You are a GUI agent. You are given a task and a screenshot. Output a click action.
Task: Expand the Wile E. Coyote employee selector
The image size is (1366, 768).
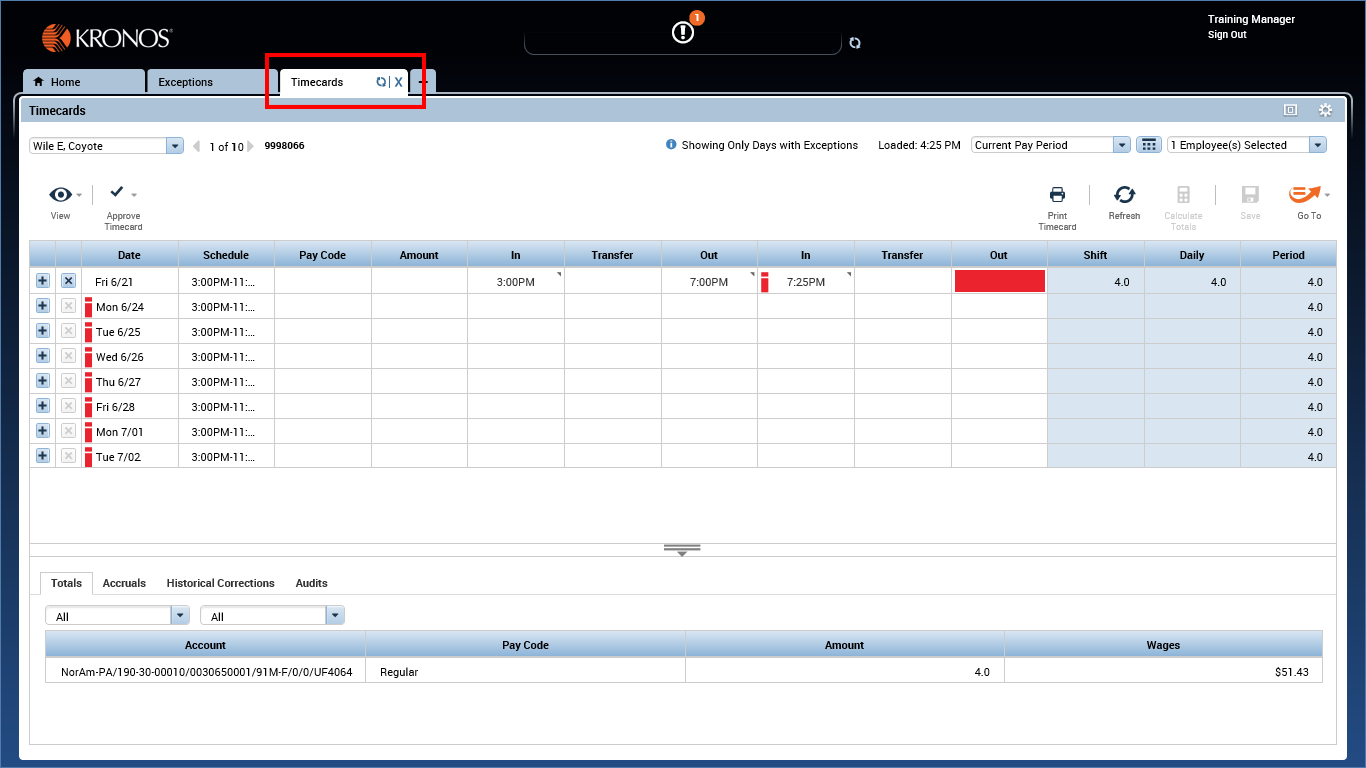click(x=174, y=145)
